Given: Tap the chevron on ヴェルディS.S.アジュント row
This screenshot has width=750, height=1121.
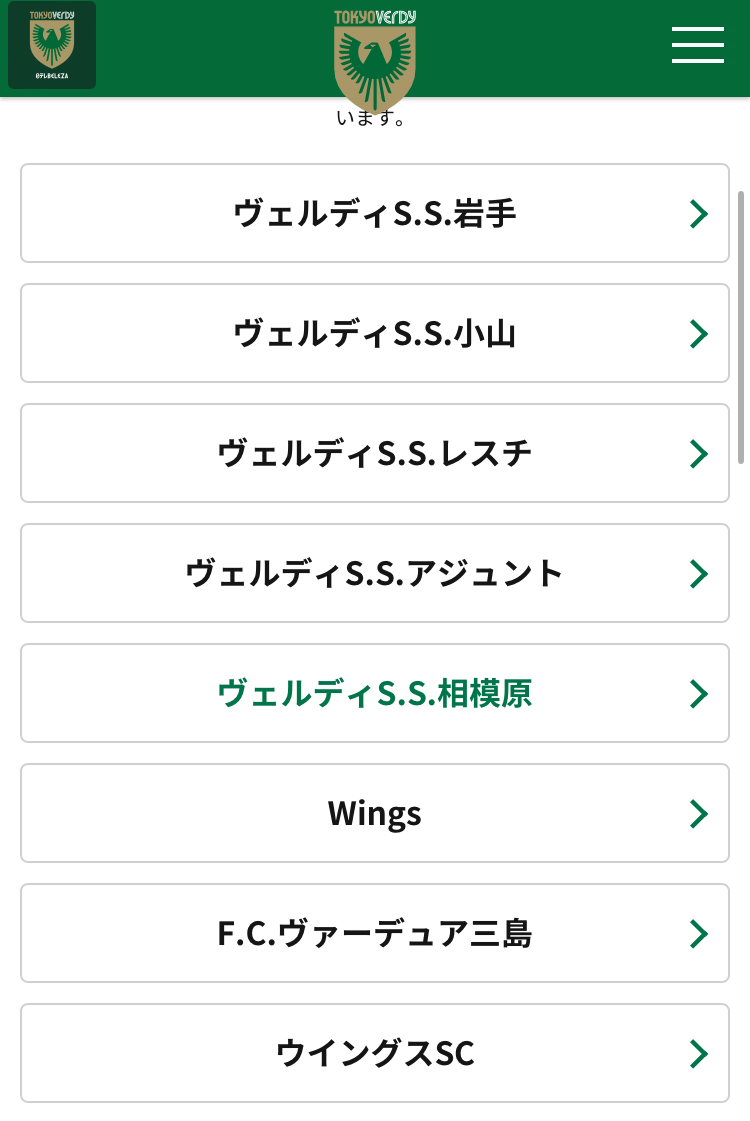Looking at the screenshot, I should (x=699, y=574).
